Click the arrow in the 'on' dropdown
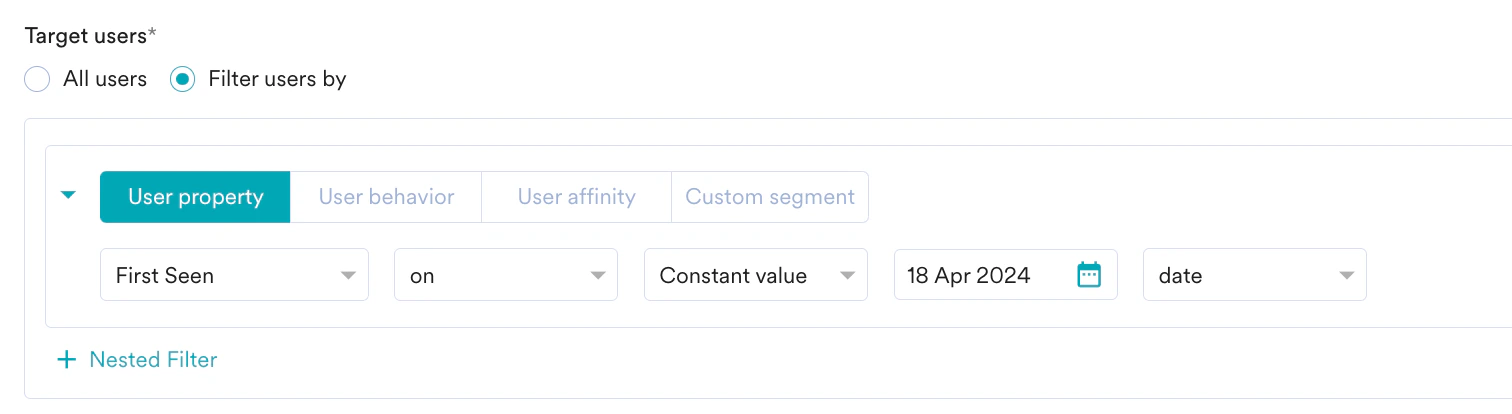Screen dimensions: 1512x414 pyautogui.click(x=598, y=275)
